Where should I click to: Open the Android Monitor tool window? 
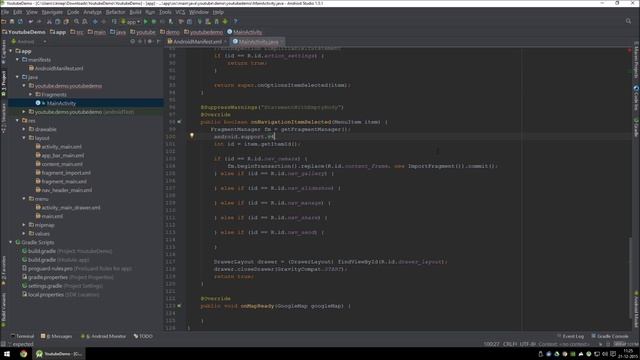(x=104, y=336)
